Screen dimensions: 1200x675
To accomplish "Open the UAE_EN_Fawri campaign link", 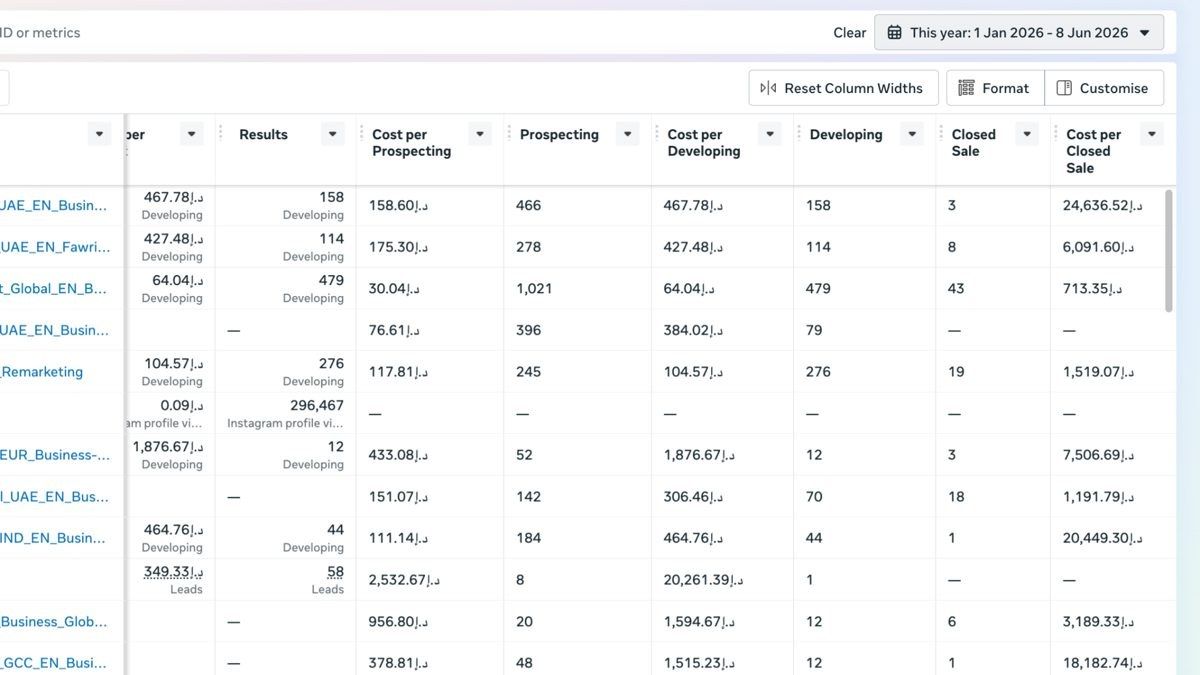I will click(55, 247).
